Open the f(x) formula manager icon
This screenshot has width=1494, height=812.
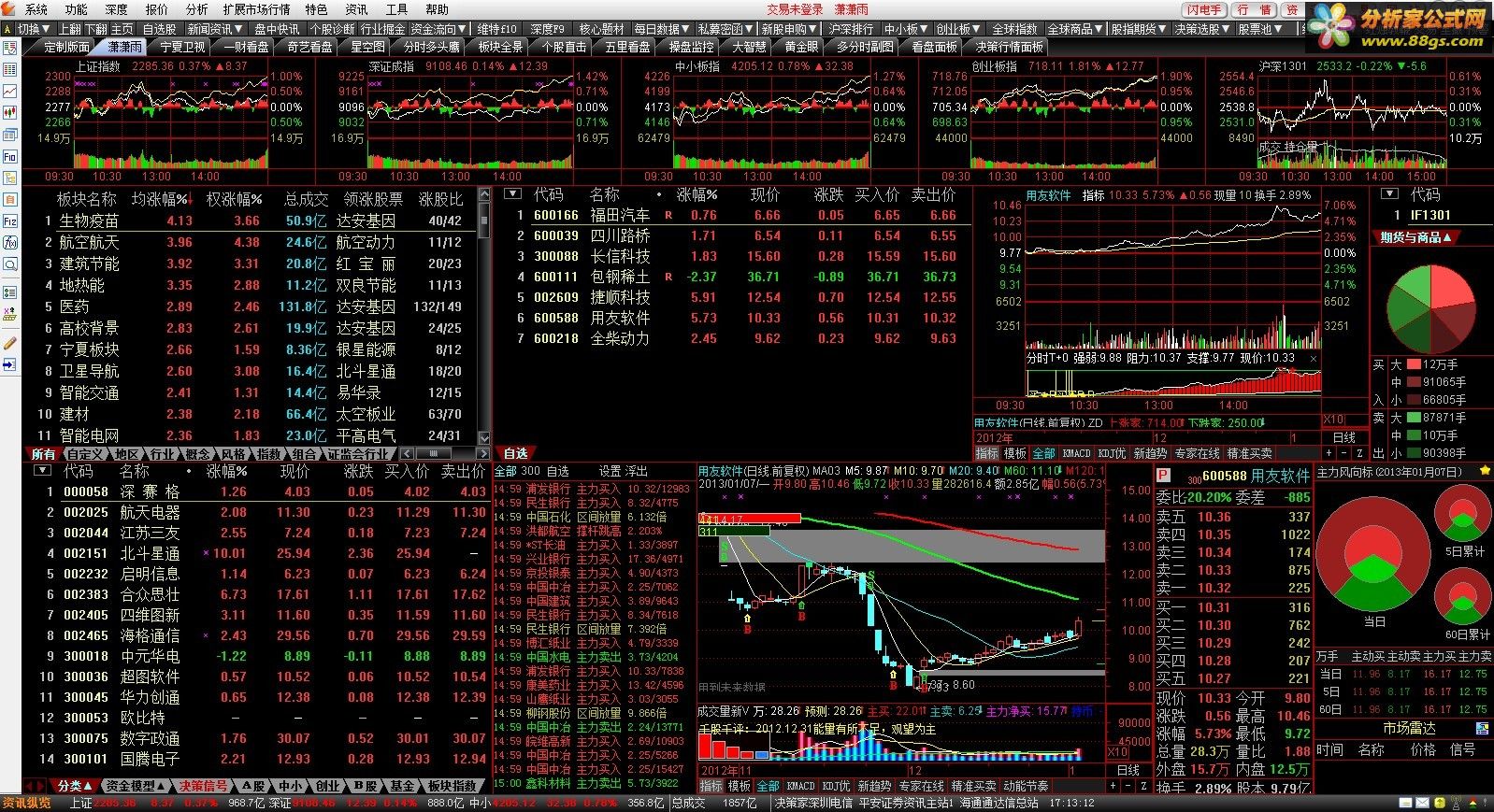coord(10,243)
